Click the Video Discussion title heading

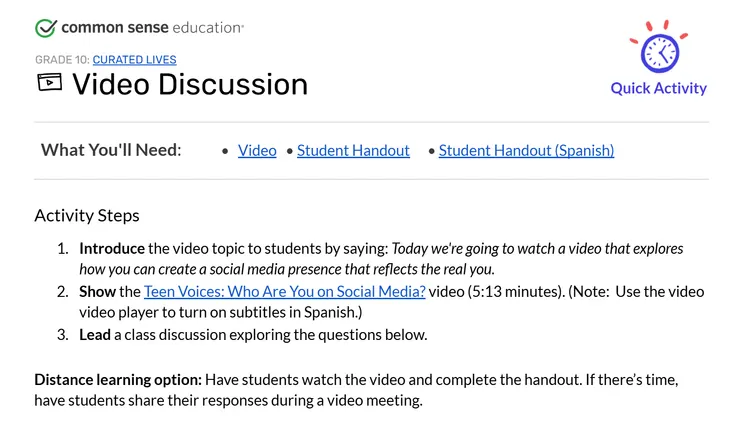(x=190, y=83)
